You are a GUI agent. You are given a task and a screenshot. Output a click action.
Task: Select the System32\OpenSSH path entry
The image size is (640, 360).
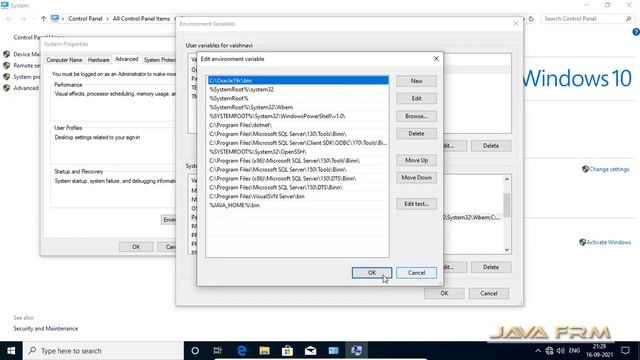pyautogui.click(x=298, y=152)
